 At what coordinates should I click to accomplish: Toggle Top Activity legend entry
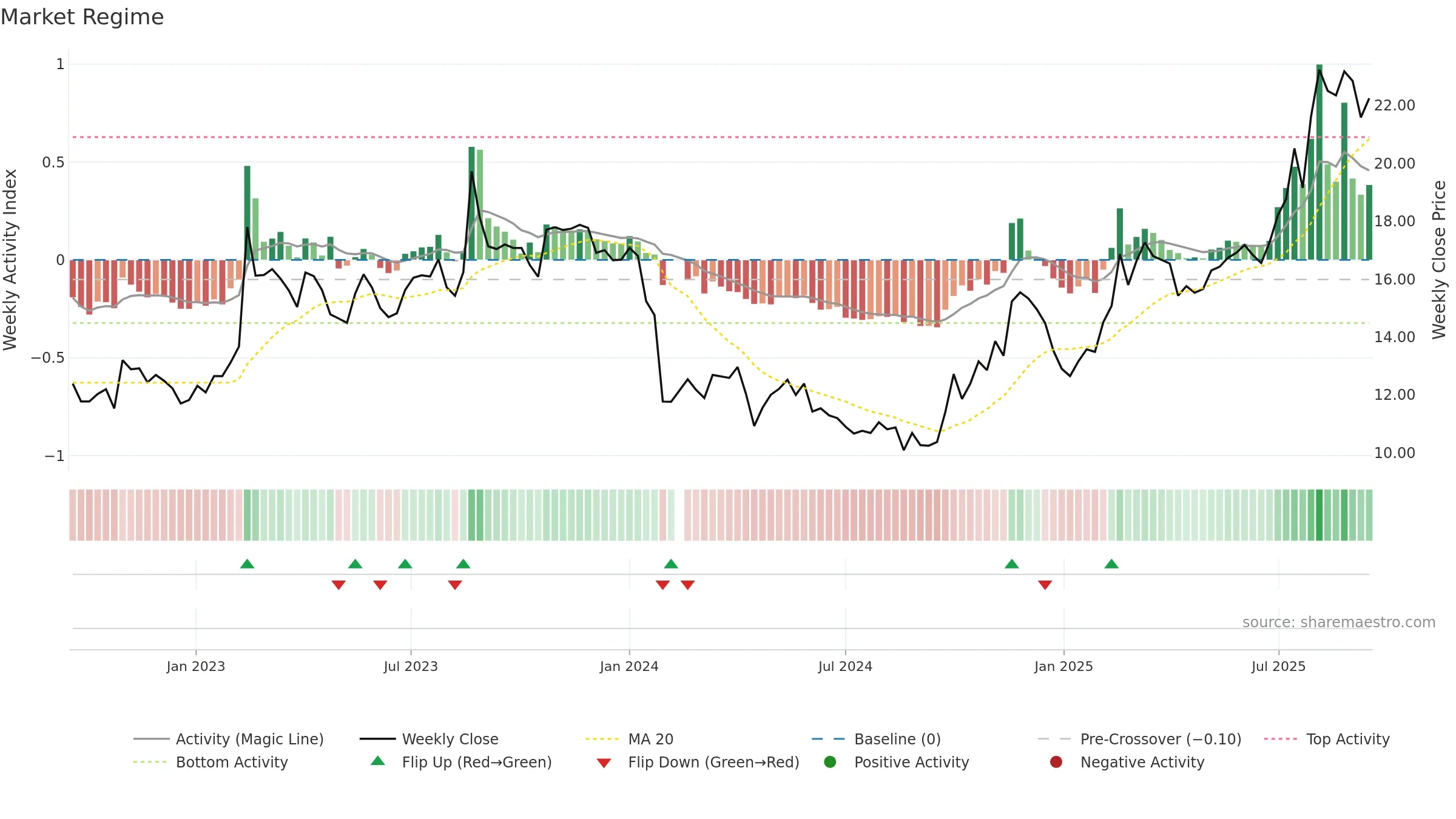click(x=1327, y=739)
